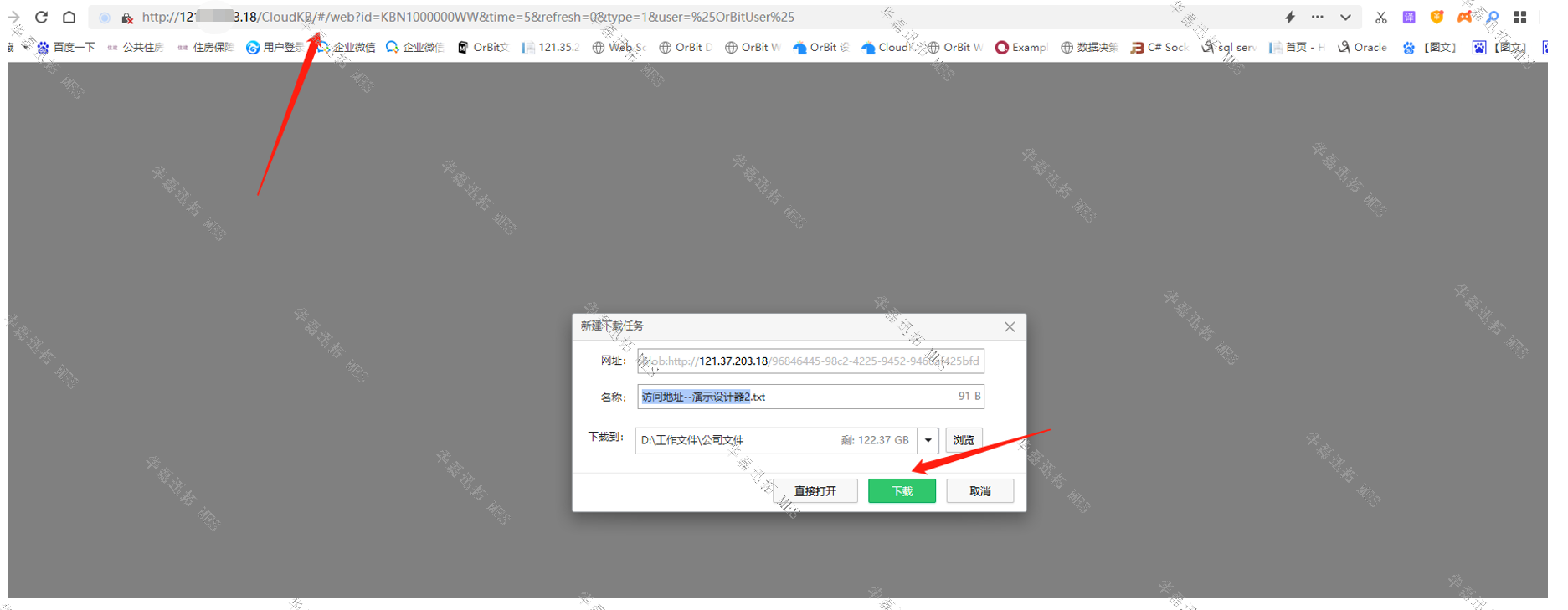
Task: Click the insecure site lock icon
Action: pyautogui.click(x=127, y=18)
